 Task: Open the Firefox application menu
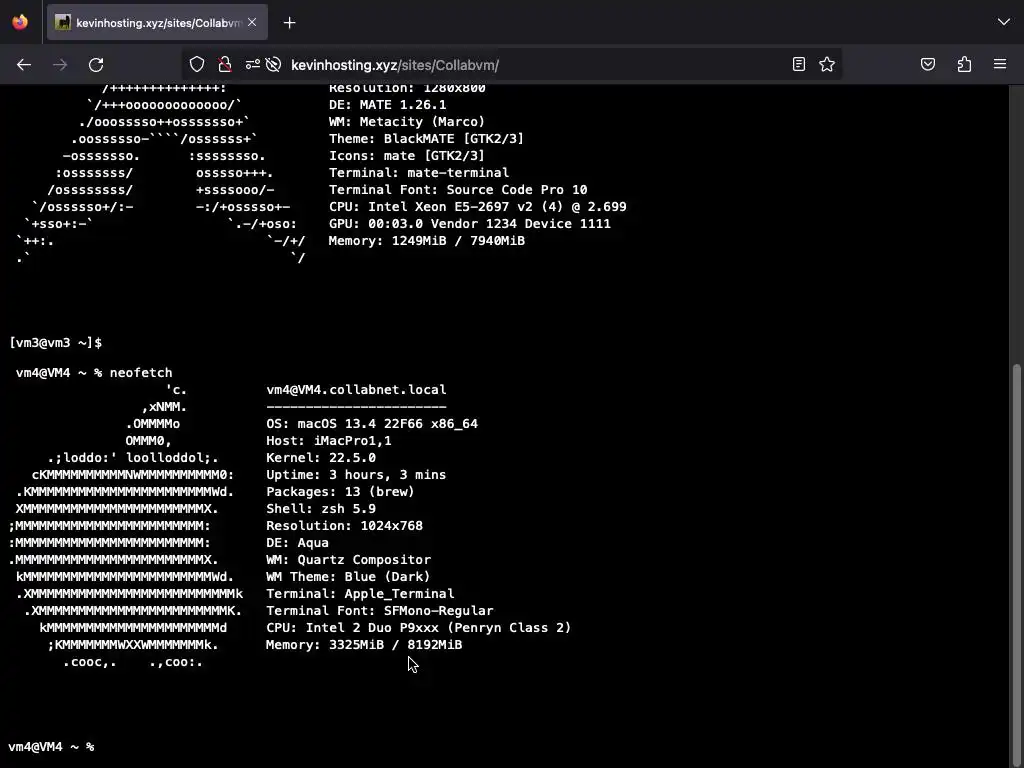click(1000, 64)
